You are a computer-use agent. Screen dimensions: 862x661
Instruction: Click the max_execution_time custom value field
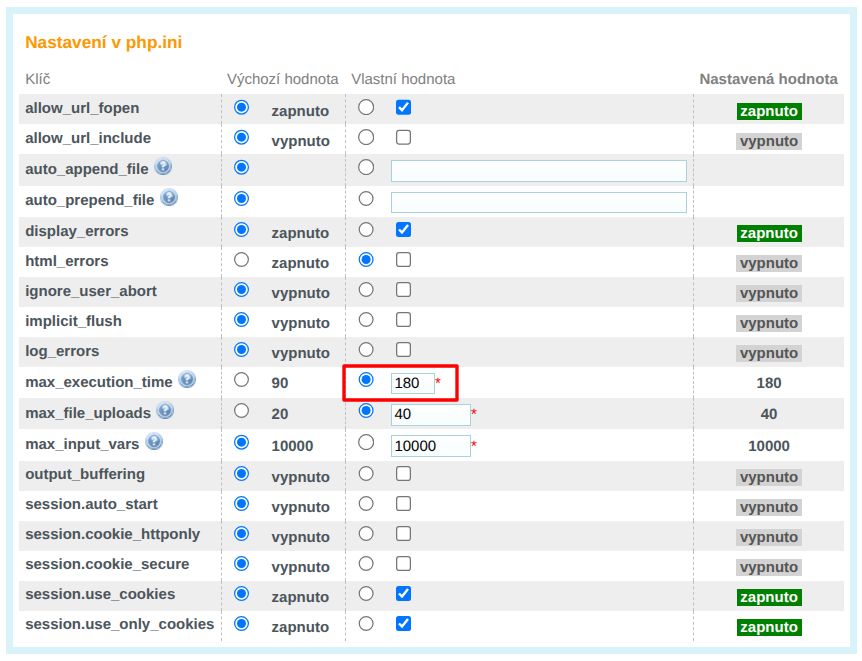(x=412, y=383)
